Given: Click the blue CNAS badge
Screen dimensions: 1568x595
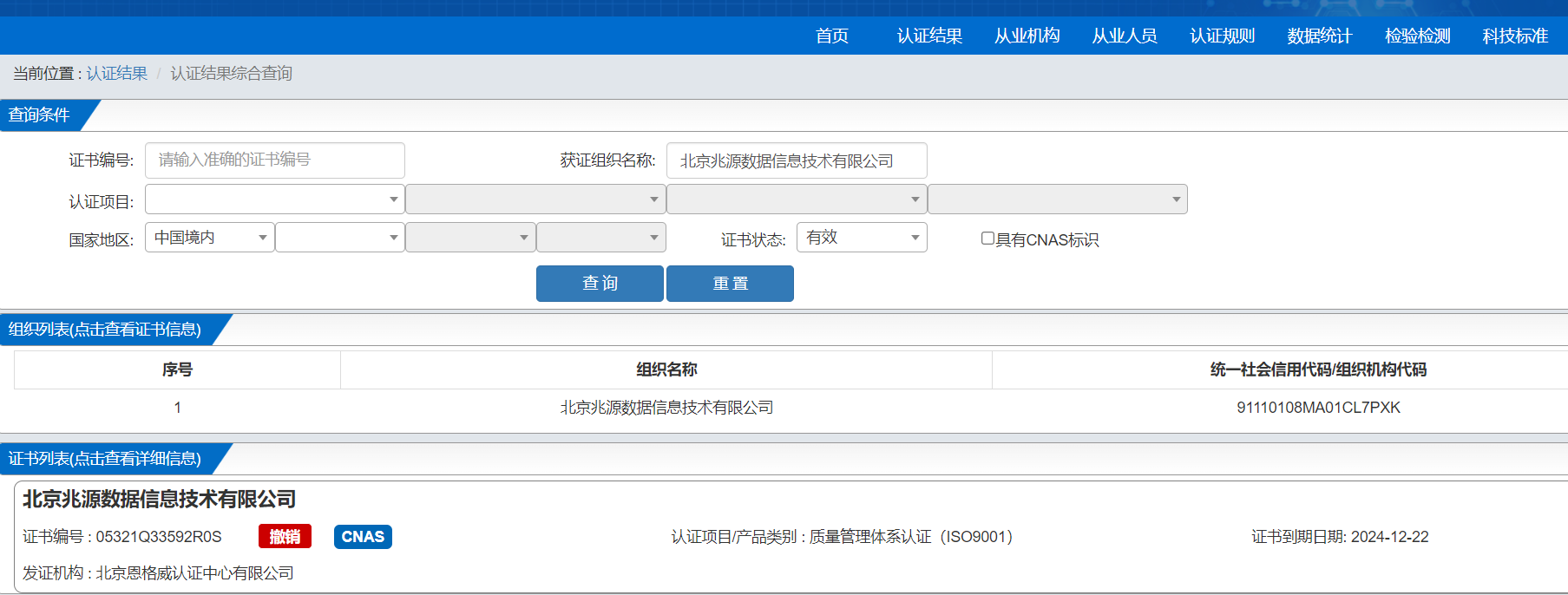Looking at the screenshot, I should pyautogui.click(x=363, y=537).
